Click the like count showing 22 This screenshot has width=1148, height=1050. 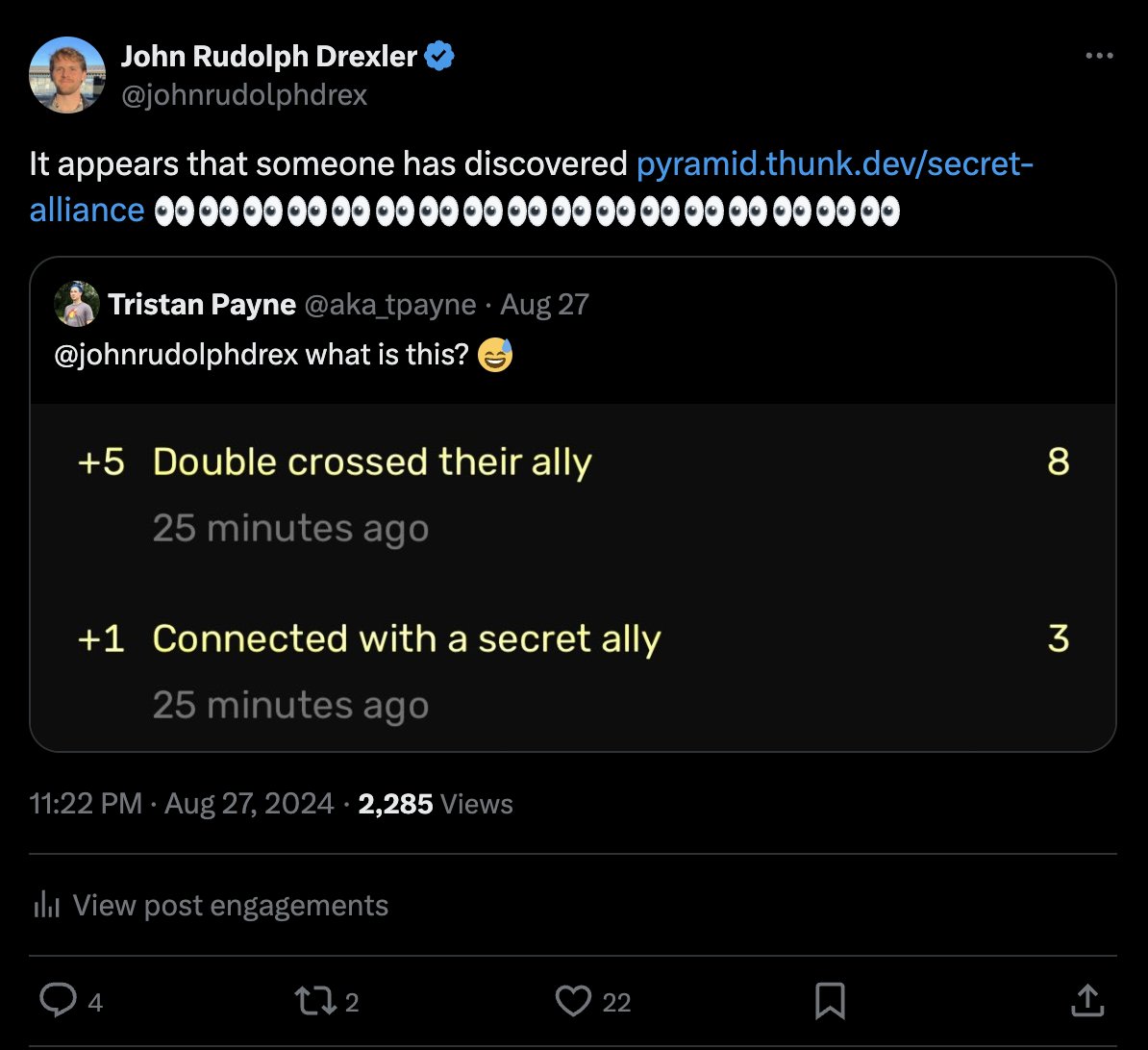tap(619, 1003)
